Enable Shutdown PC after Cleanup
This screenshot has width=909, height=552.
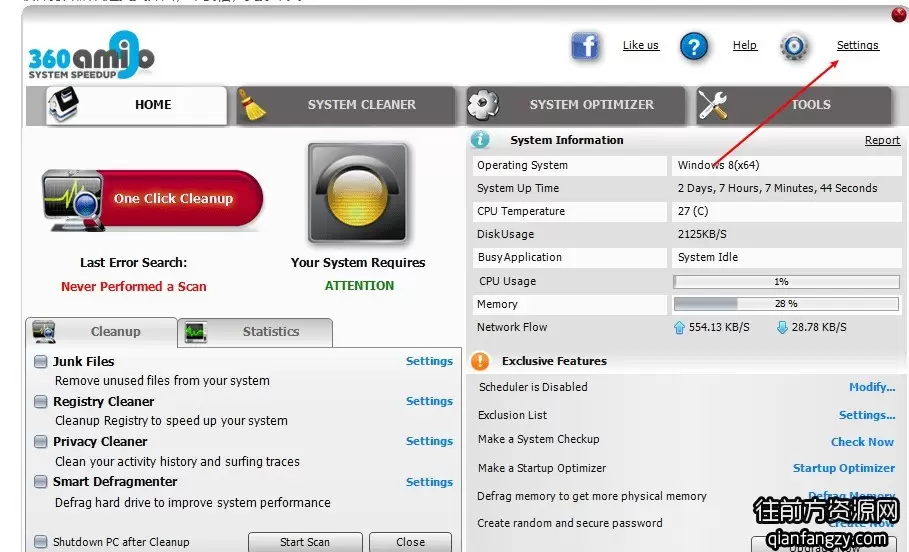41,542
